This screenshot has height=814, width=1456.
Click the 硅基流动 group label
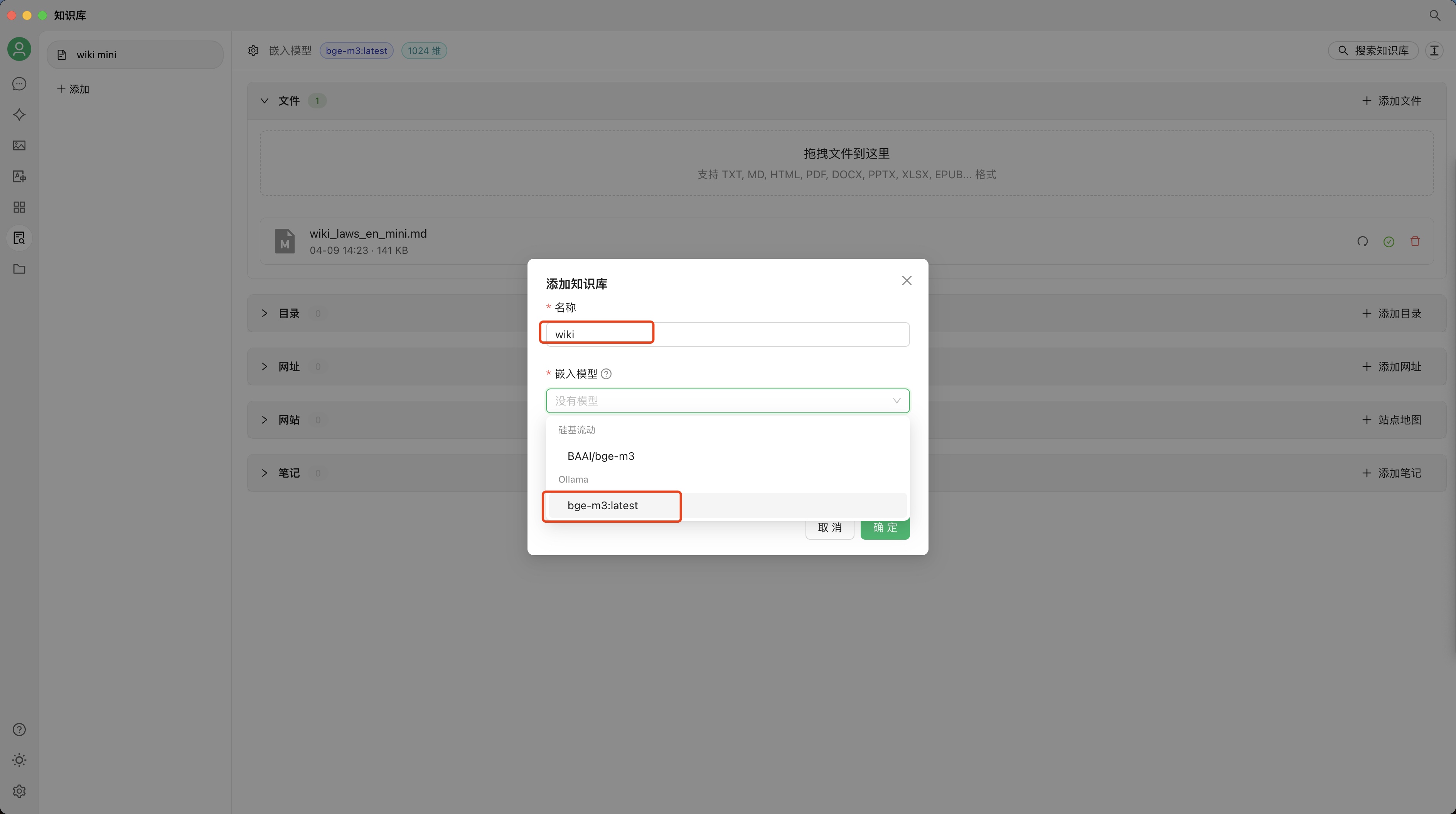pyautogui.click(x=576, y=430)
